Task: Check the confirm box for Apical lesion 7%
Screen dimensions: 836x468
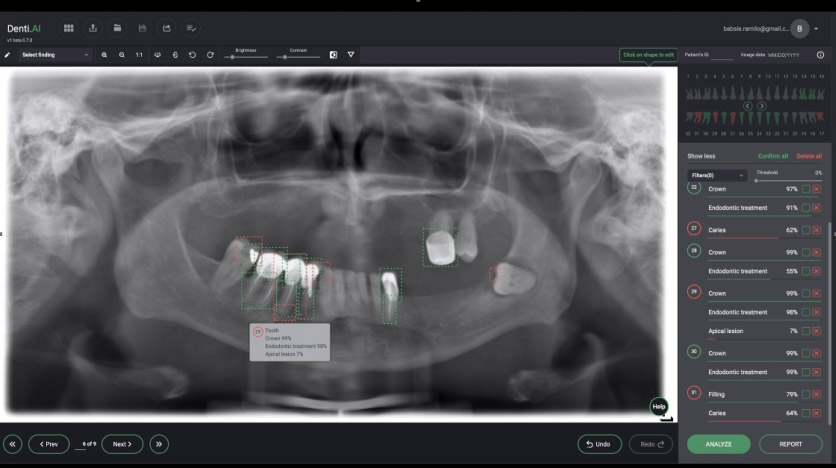Action: (805, 330)
